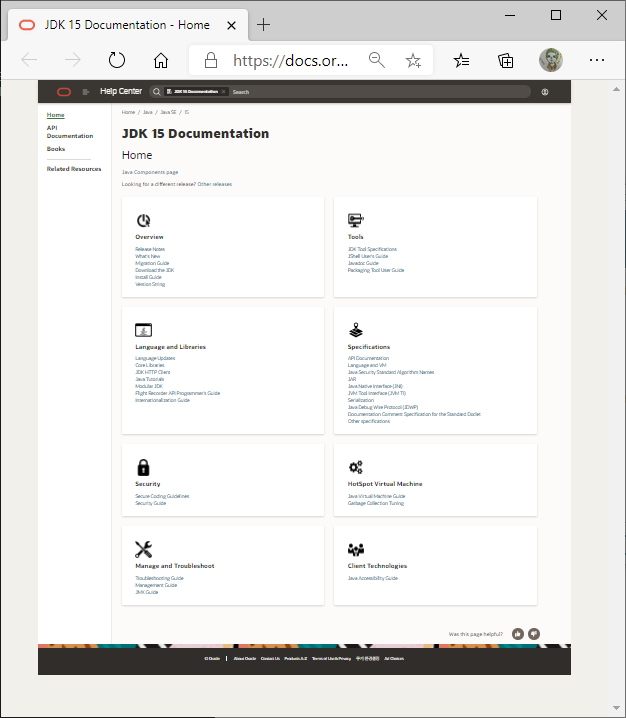Open the Collections icon in browser toolbar

pyautogui.click(x=506, y=60)
